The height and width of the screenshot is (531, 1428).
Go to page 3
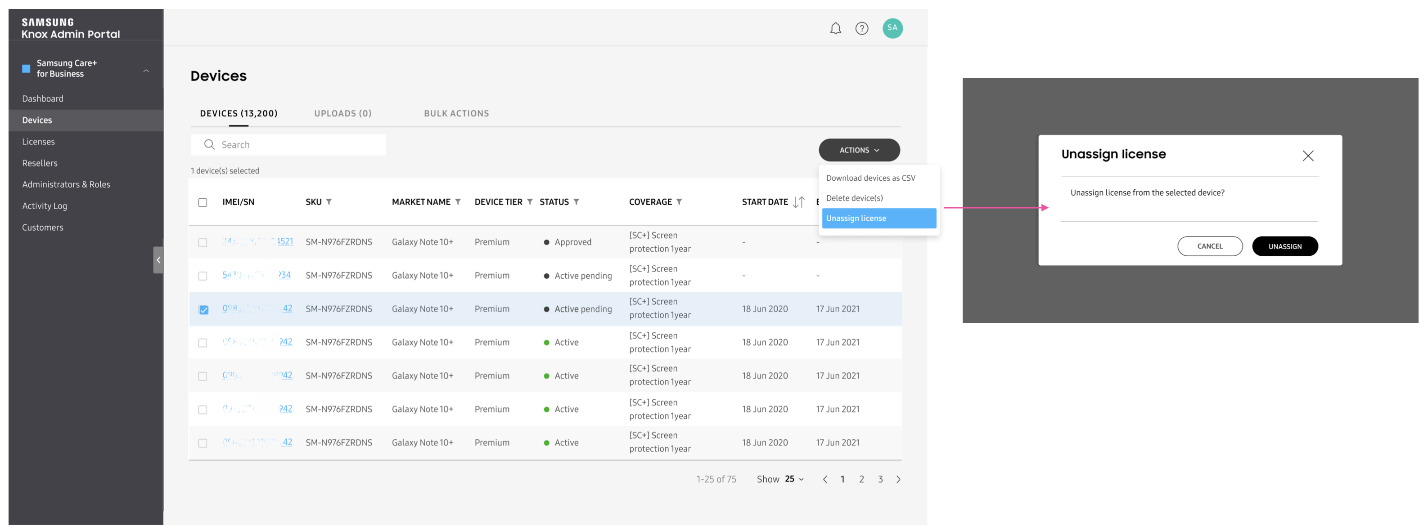click(880, 479)
